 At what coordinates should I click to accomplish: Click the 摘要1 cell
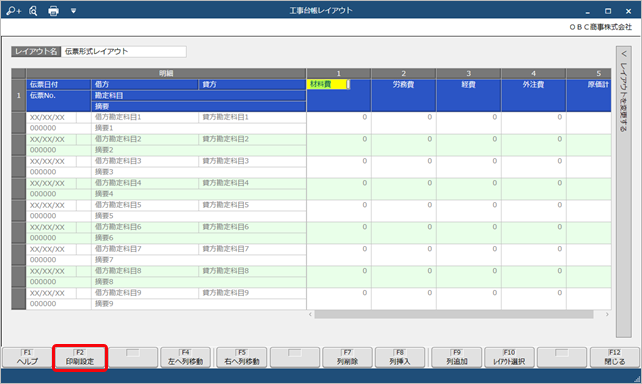[x=199, y=128]
